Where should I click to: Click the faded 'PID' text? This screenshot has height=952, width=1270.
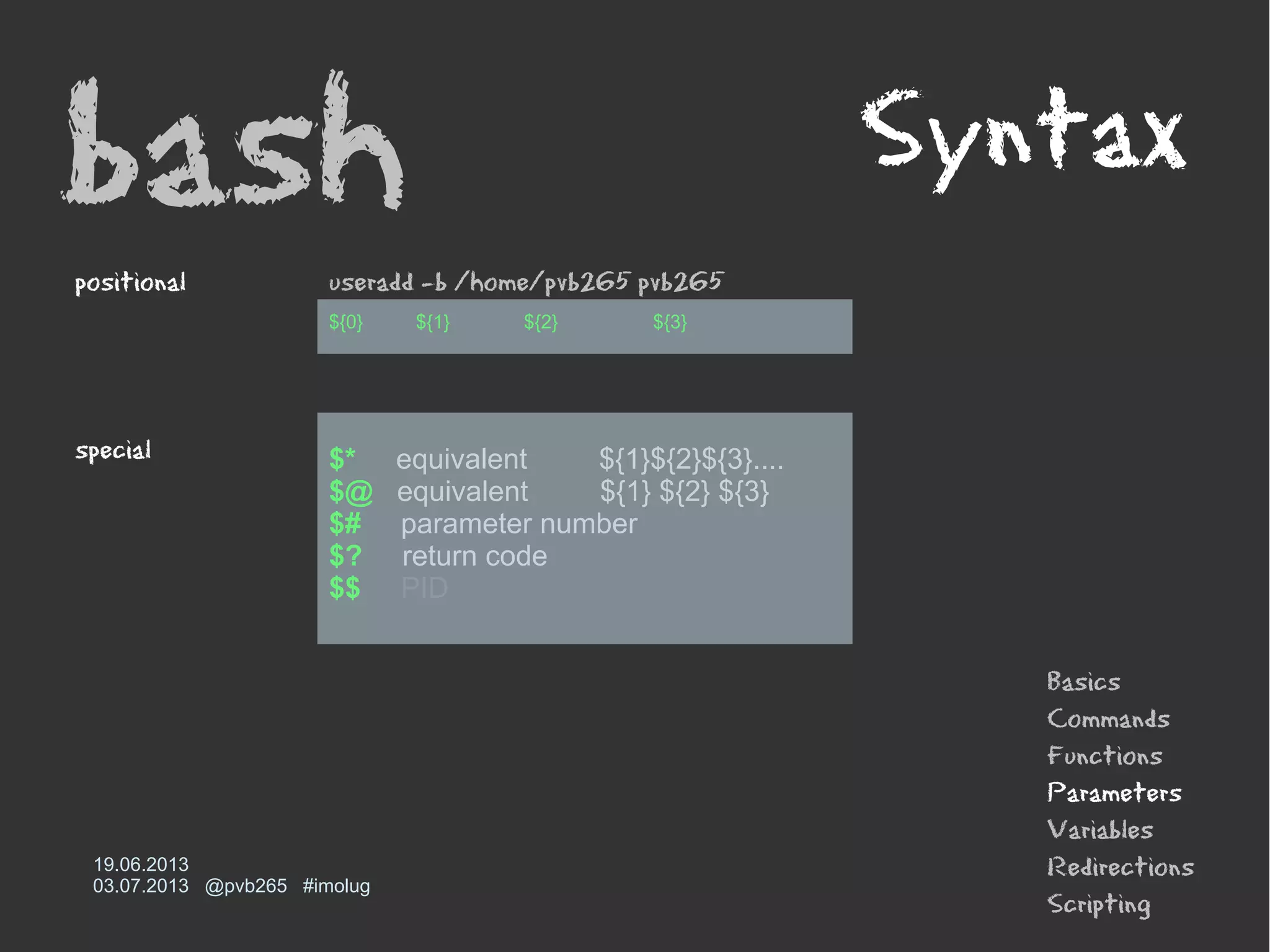pyautogui.click(x=425, y=589)
